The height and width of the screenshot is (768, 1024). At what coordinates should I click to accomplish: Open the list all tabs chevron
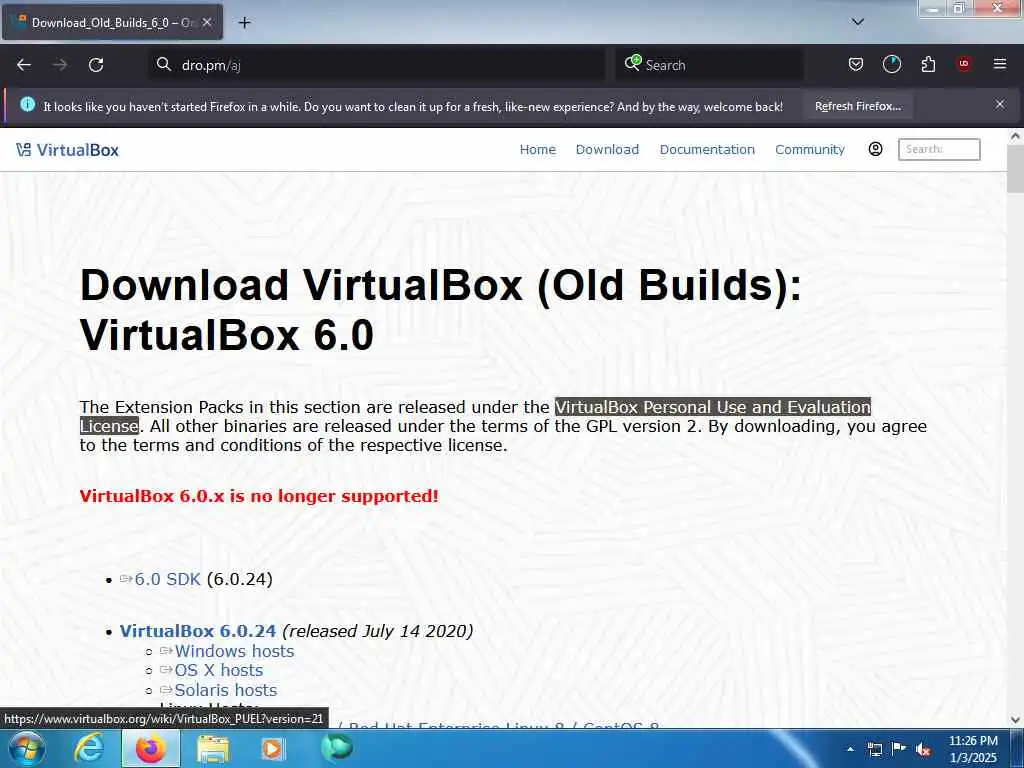pos(858,22)
